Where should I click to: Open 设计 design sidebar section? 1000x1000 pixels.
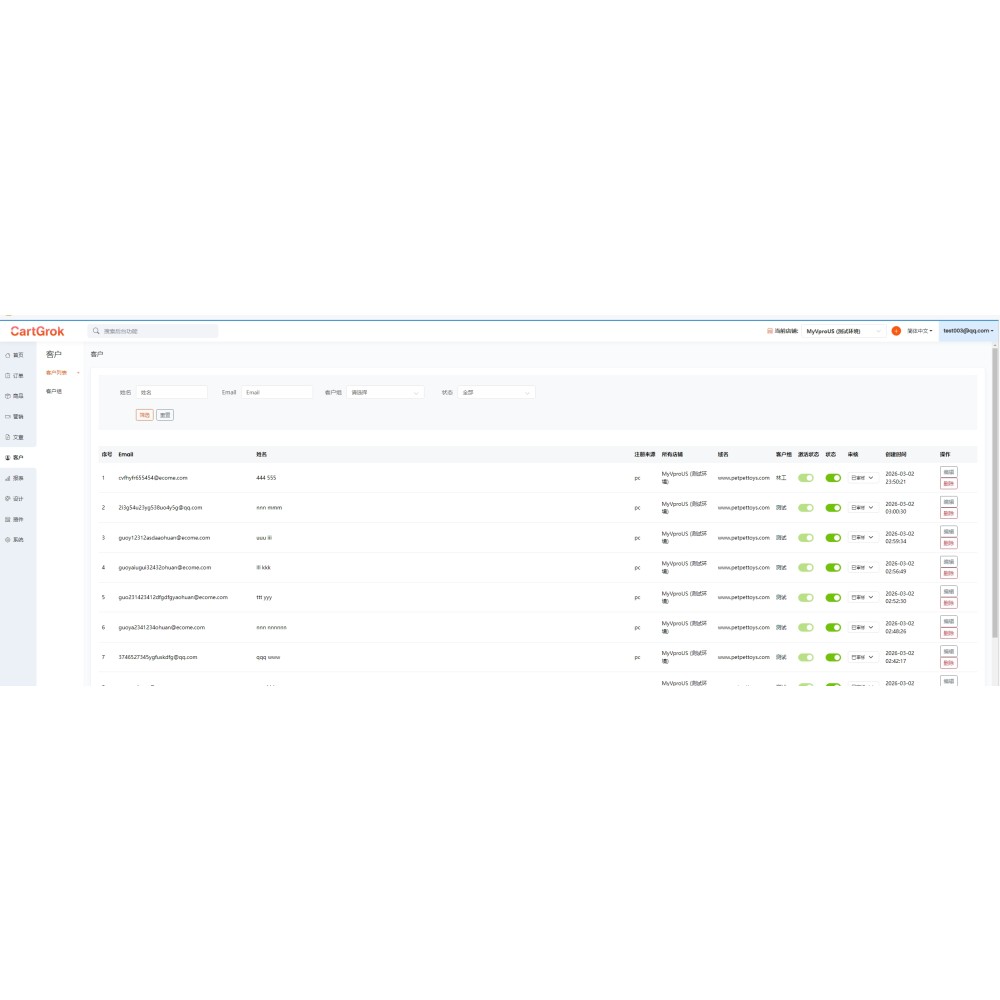tap(17, 498)
